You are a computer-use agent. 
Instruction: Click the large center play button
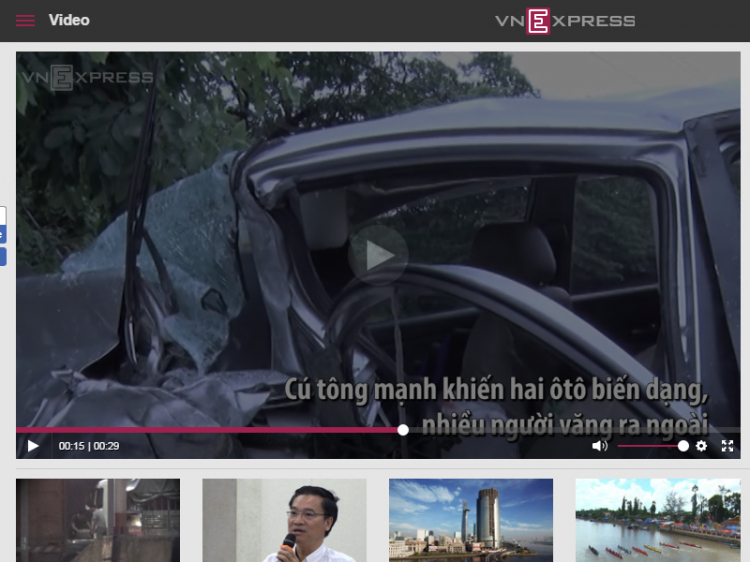click(x=378, y=255)
